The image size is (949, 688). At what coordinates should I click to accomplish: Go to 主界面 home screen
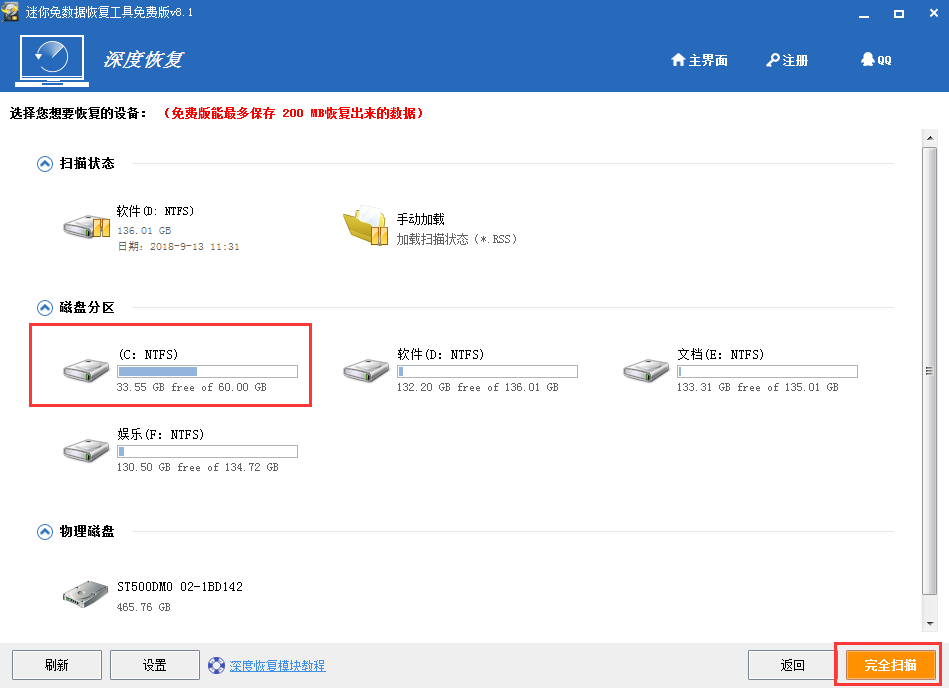(699, 61)
